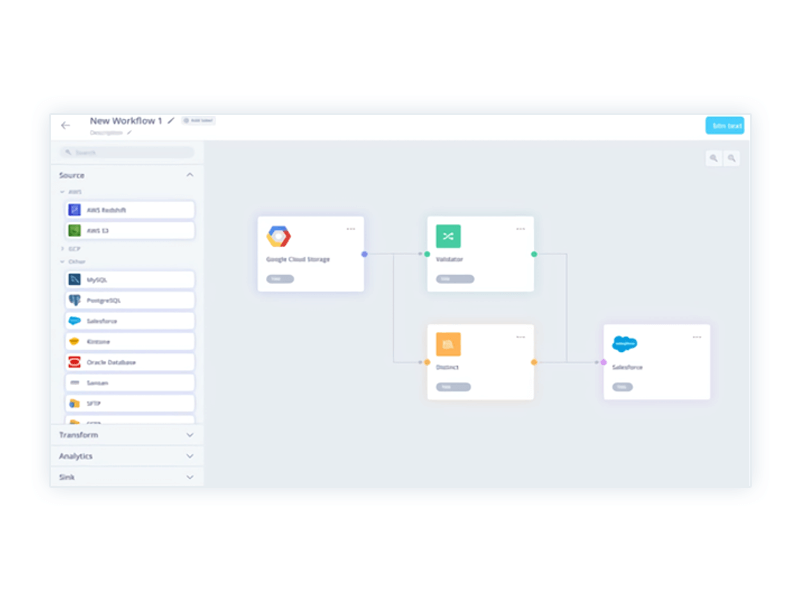This screenshot has height=600, width=800.
Task: Click the Sansan label
Action: pyautogui.click(x=97, y=383)
